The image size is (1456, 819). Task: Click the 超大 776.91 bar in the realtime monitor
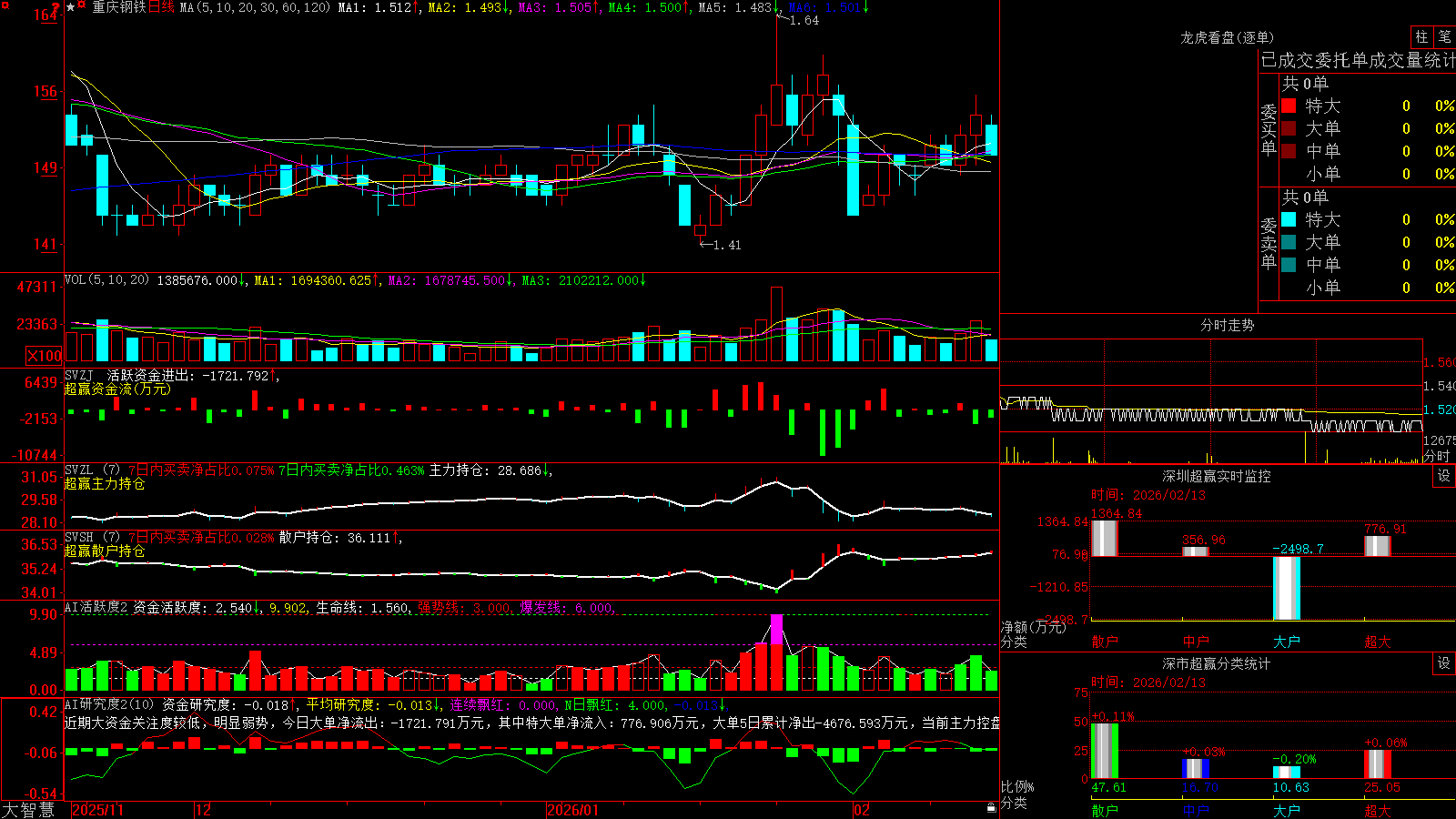pos(1378,546)
